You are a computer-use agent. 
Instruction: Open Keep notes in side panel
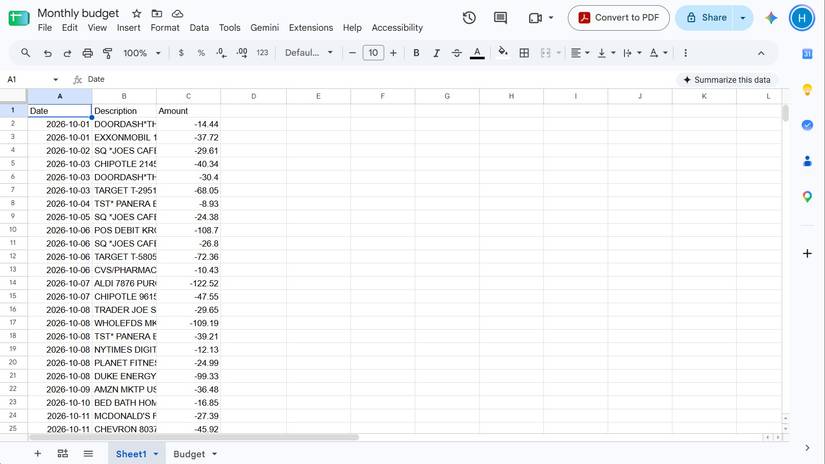point(807,89)
